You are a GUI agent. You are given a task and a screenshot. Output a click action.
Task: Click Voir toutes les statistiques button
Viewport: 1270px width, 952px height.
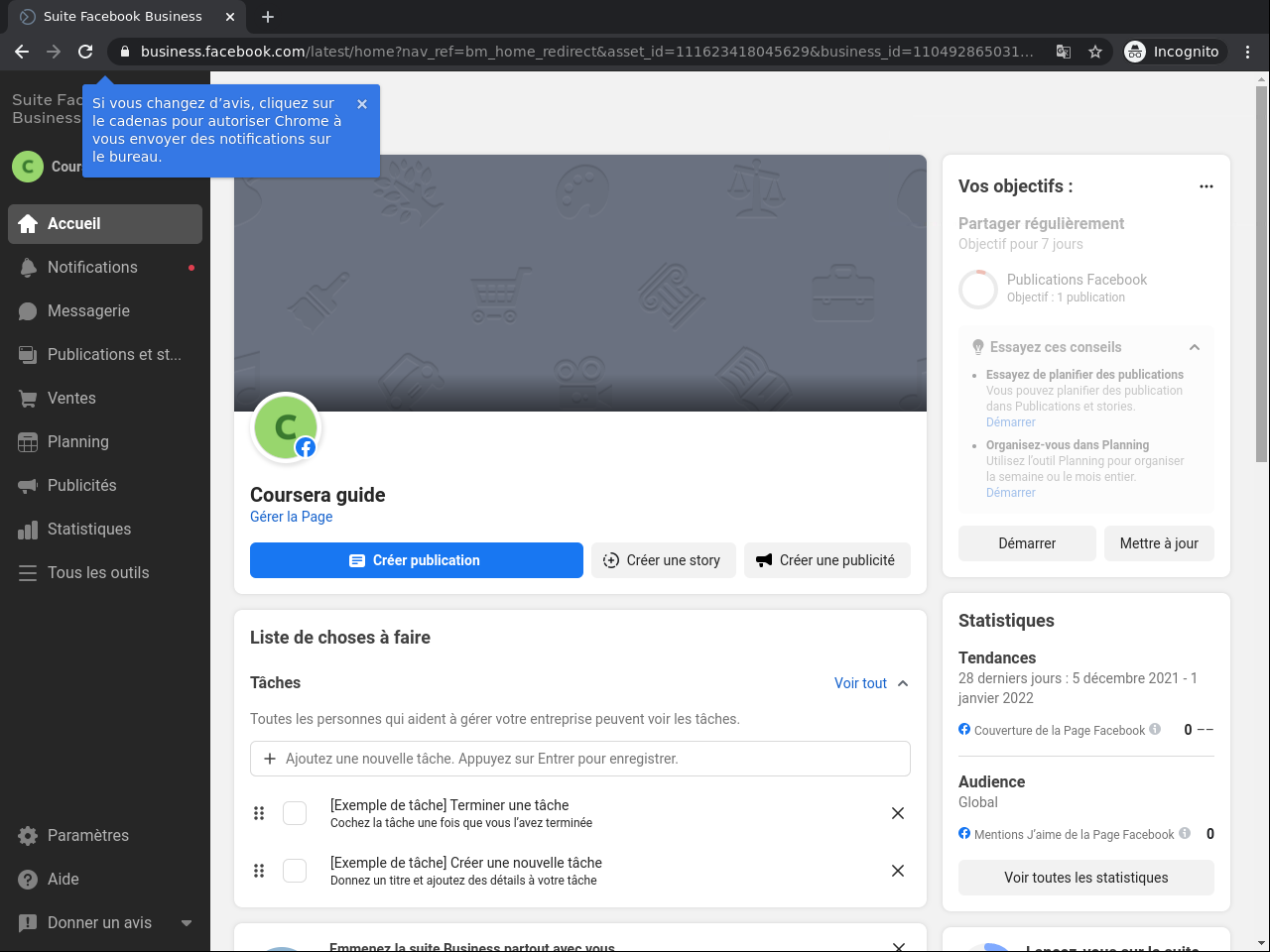[x=1086, y=878]
